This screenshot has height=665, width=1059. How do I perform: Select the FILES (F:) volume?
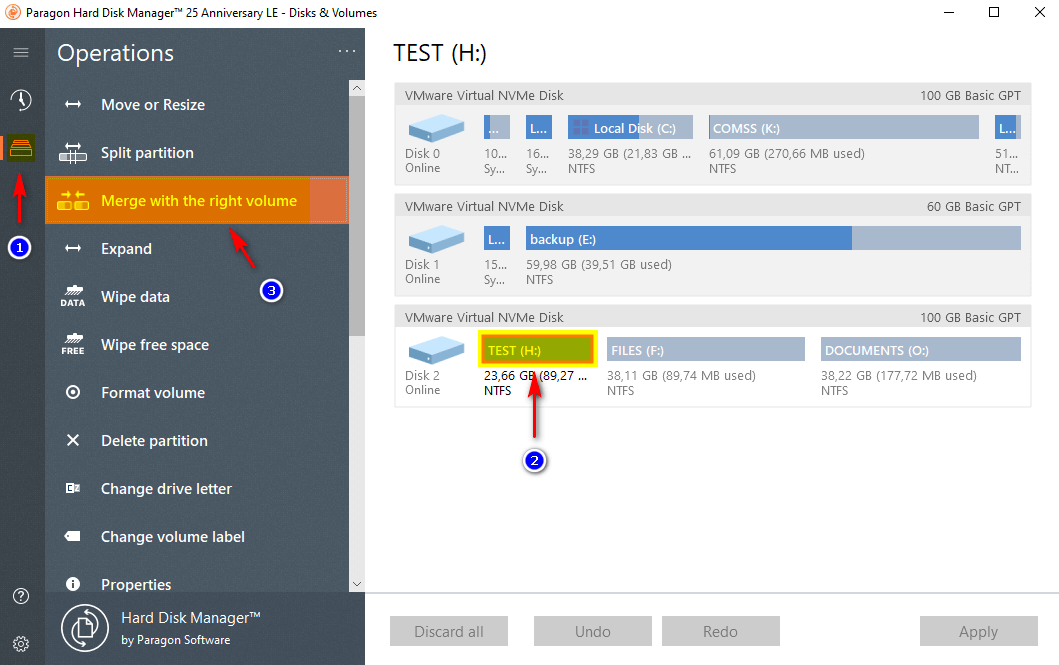[x=706, y=350]
